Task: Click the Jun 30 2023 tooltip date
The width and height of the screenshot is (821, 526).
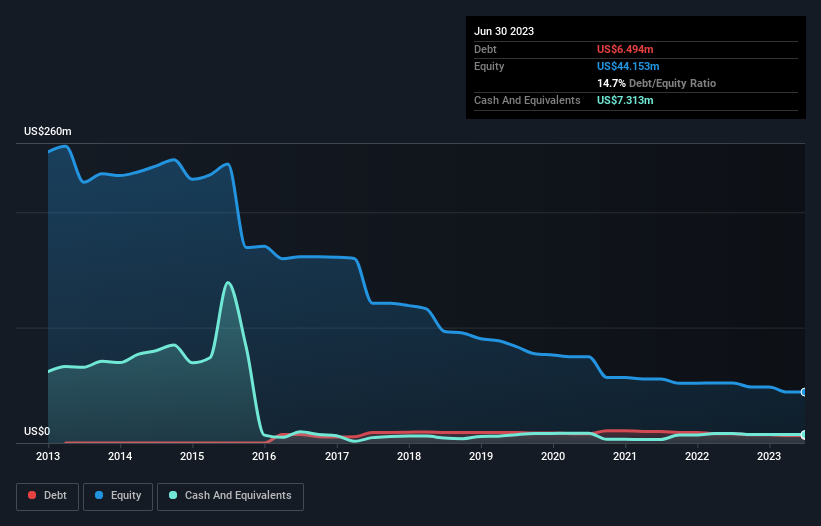Action: [504, 31]
